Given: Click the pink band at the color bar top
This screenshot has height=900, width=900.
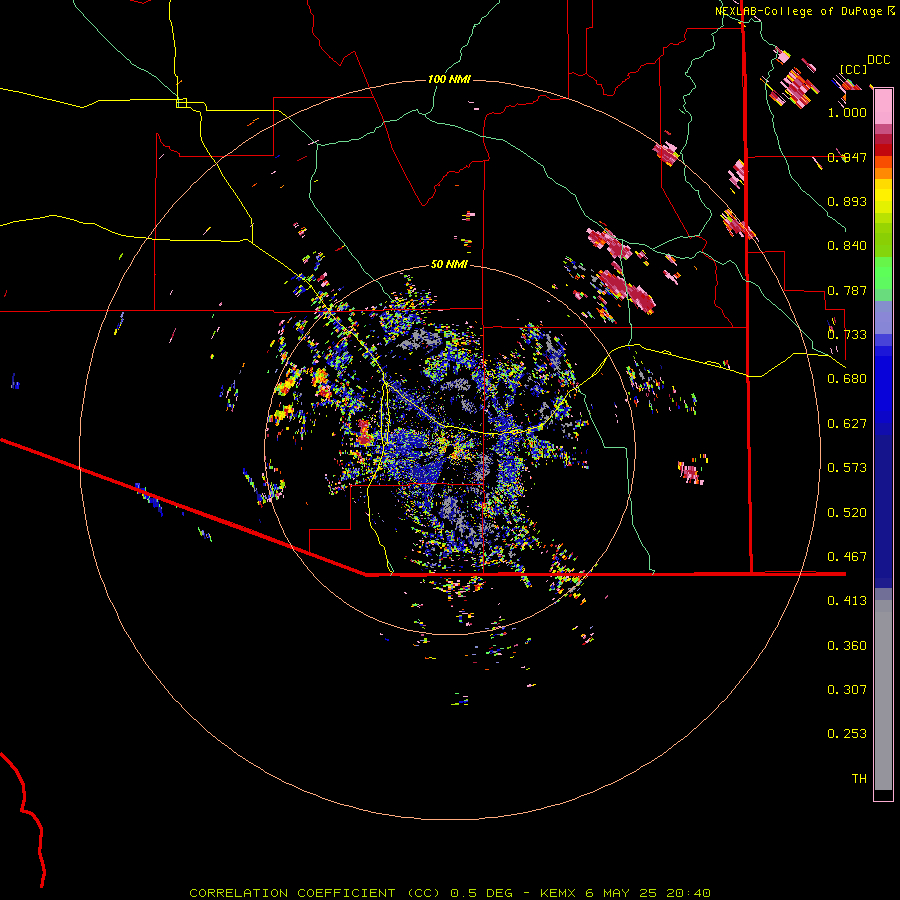Looking at the screenshot, I should 883,107.
